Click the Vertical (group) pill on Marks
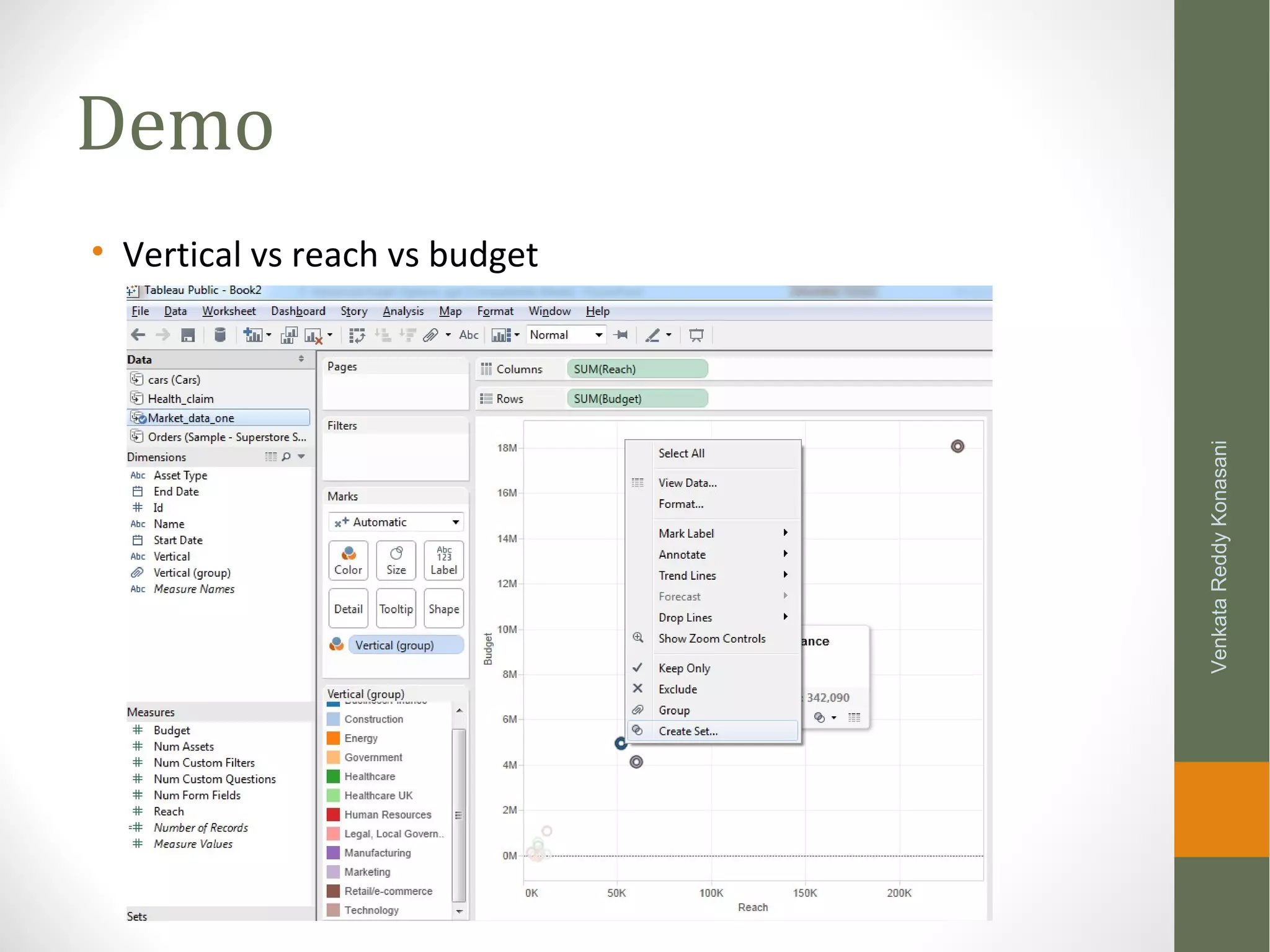The height and width of the screenshot is (952, 1270). 406,645
